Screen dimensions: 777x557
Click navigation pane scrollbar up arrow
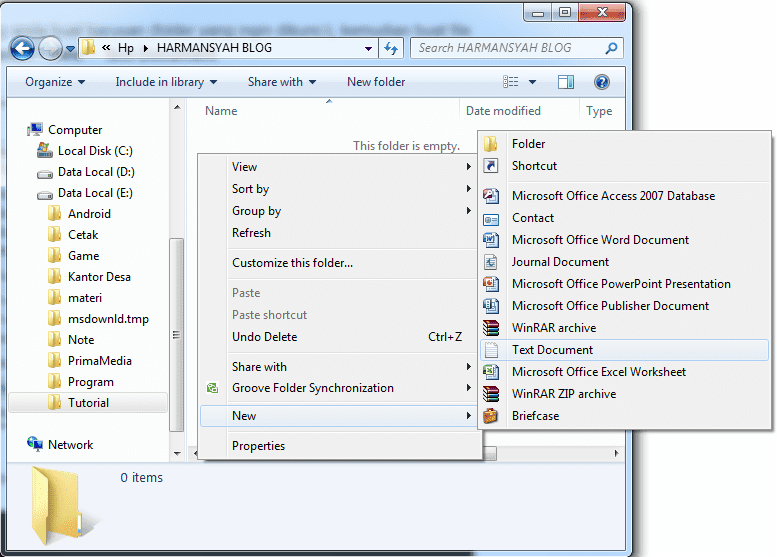(177, 107)
